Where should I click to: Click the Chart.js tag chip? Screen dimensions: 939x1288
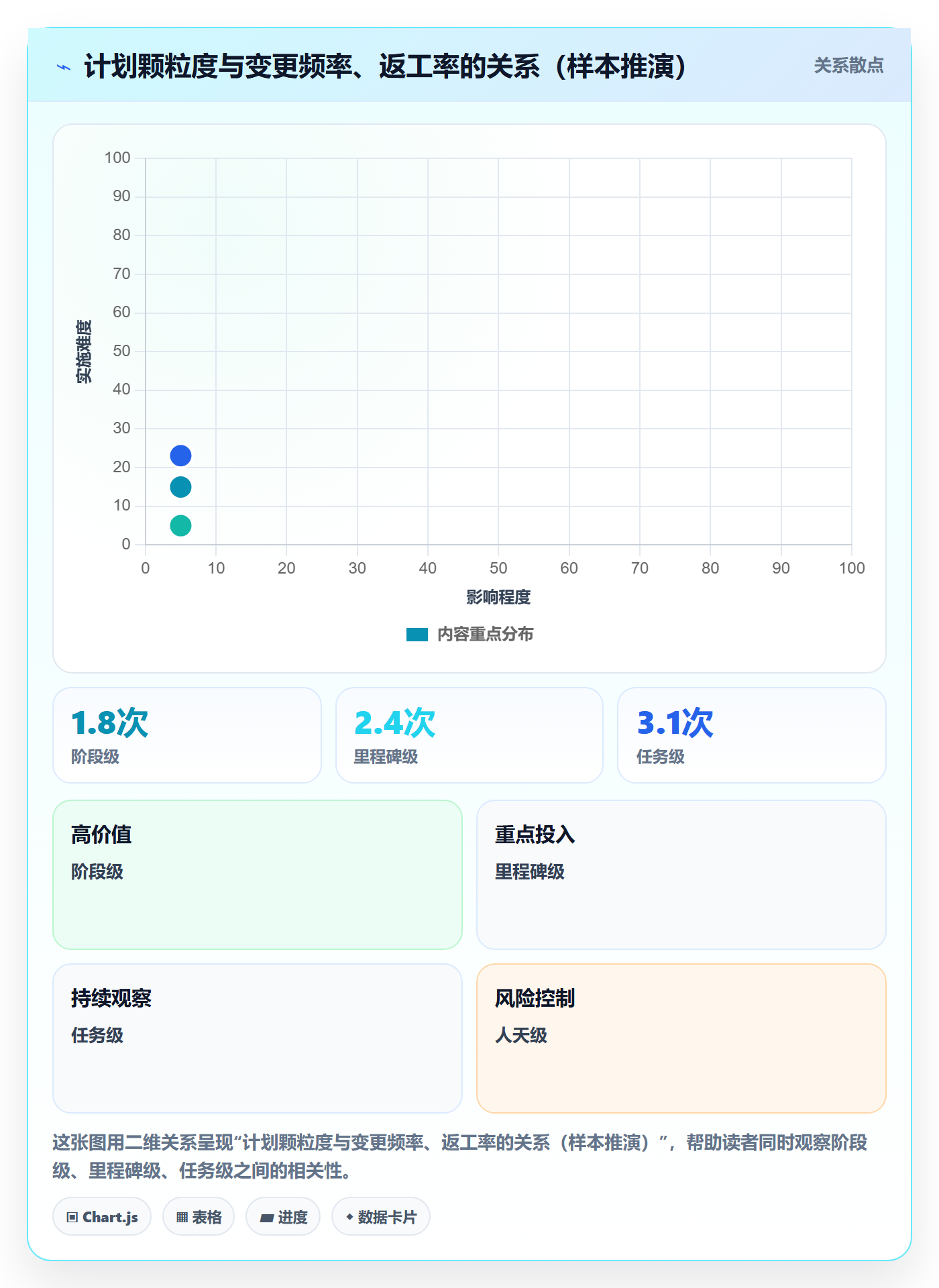102,1217
